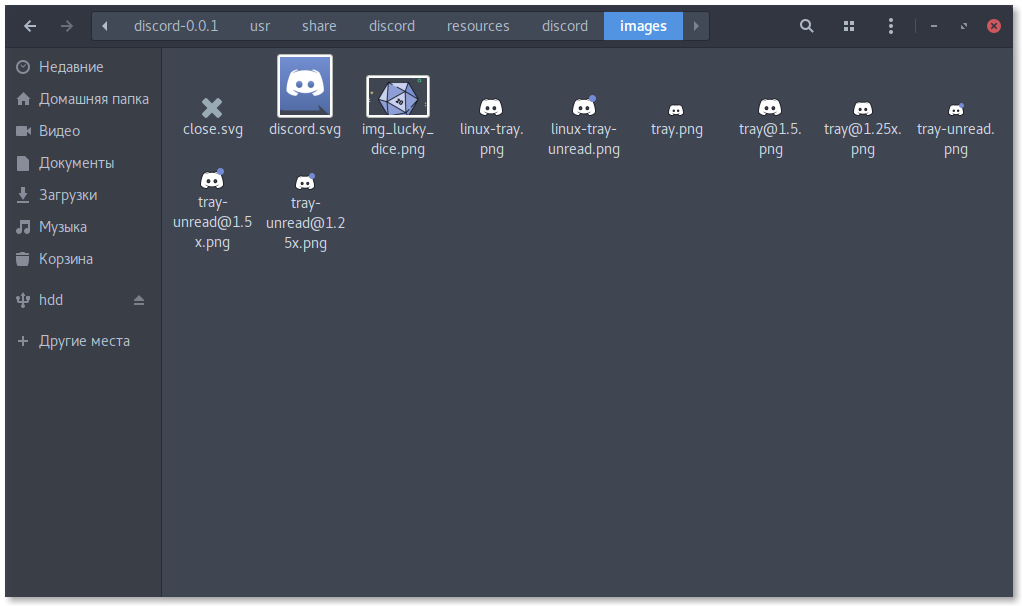Select the linux-tray.png file icon
The image size is (1022, 606).
click(x=491, y=107)
